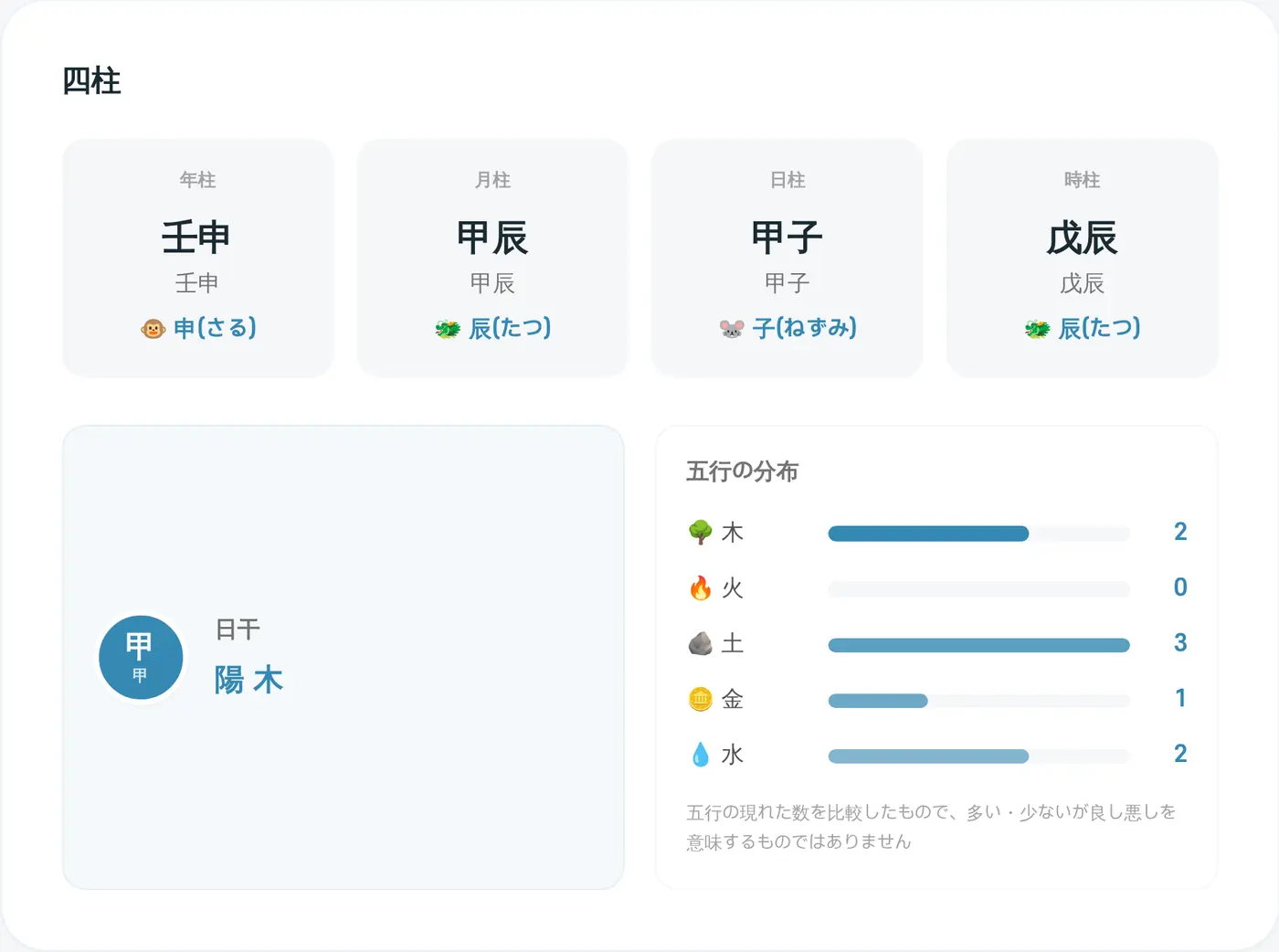Click the 木 progress bar
The image size is (1279, 952).
(x=978, y=534)
